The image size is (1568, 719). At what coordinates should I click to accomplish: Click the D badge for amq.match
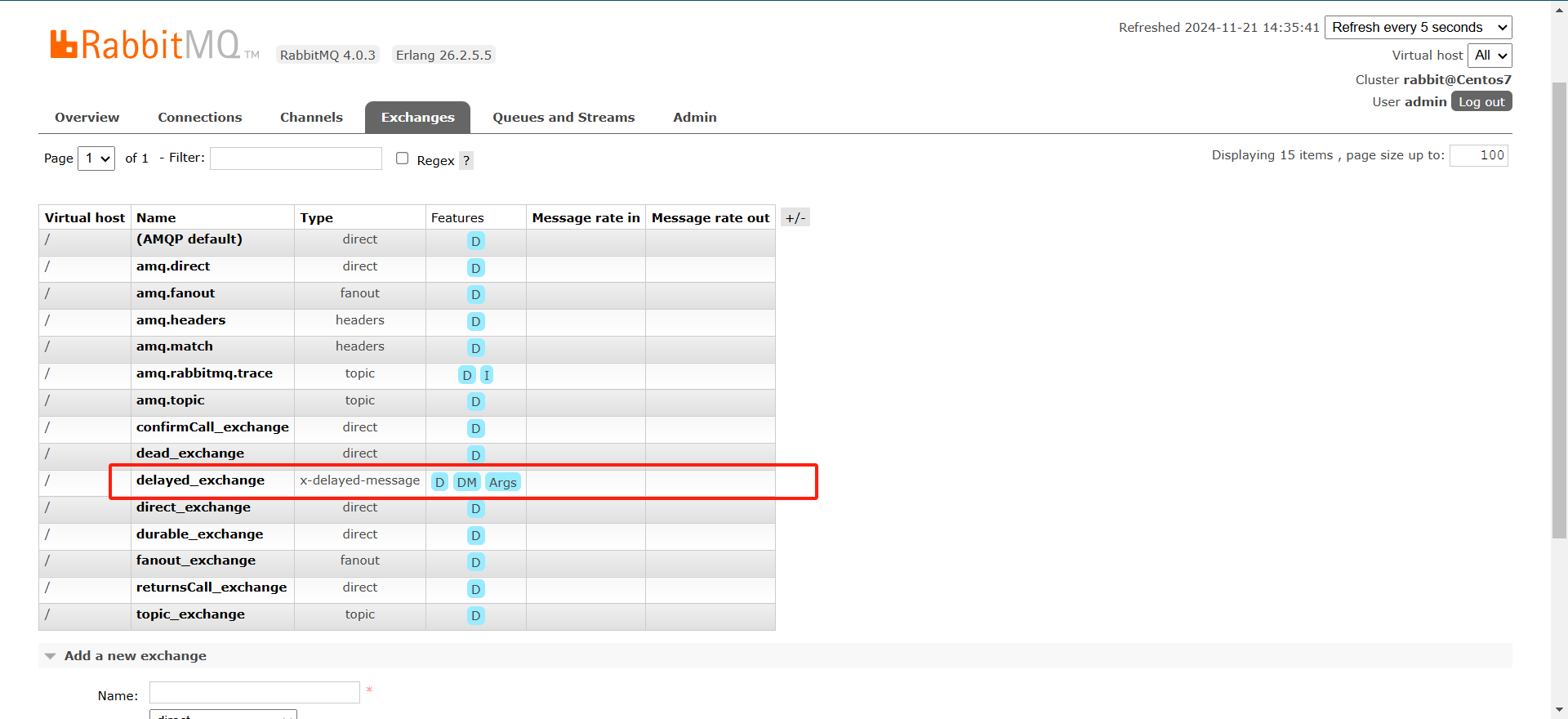coord(476,348)
